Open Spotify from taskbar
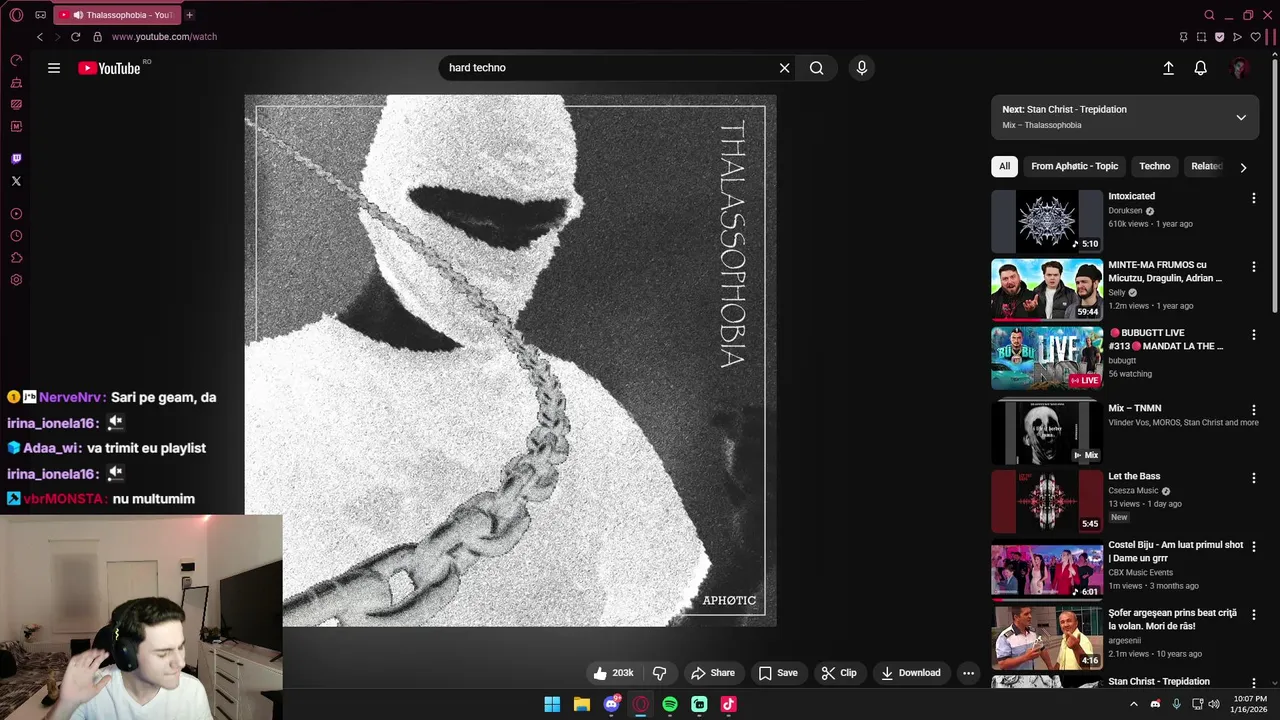The width and height of the screenshot is (1280, 720). click(670, 704)
